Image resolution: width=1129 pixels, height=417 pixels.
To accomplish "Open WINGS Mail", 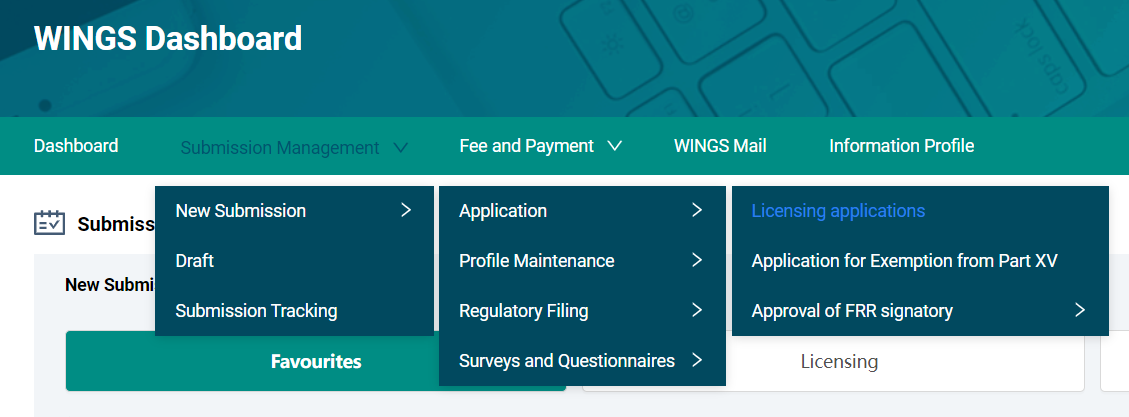I will tap(720, 146).
